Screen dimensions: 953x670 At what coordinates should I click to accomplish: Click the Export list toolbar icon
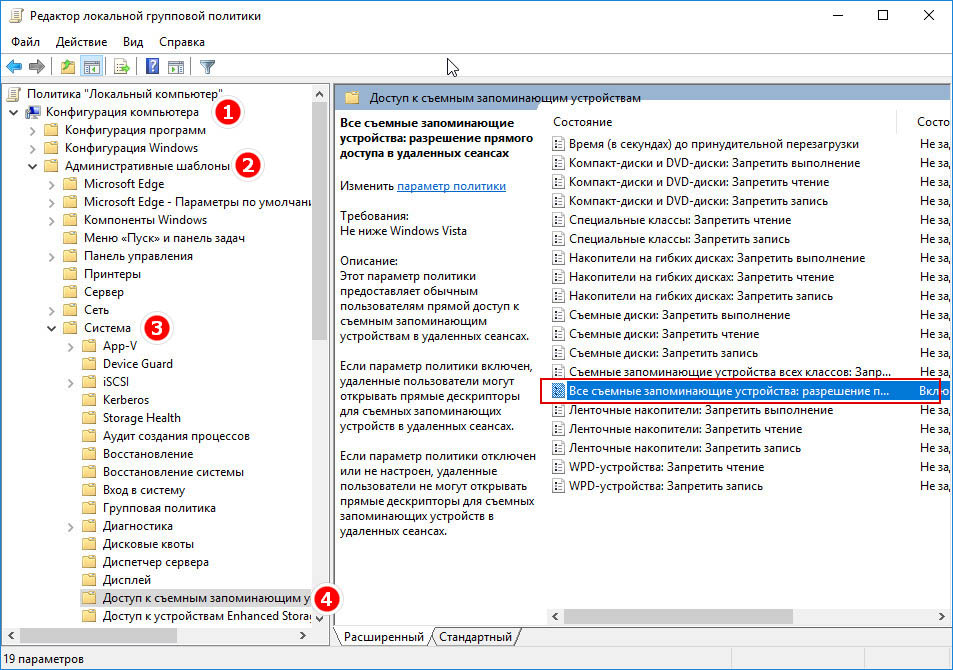click(122, 67)
